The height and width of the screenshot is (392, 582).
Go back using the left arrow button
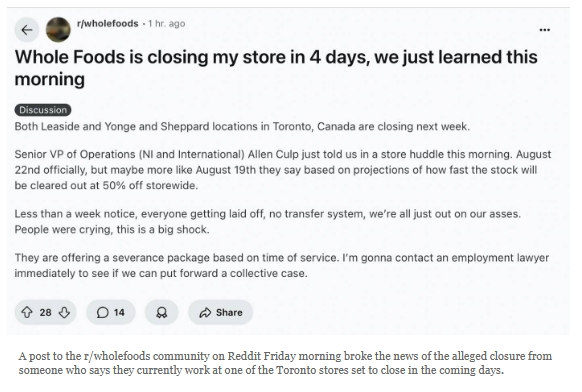(x=27, y=30)
